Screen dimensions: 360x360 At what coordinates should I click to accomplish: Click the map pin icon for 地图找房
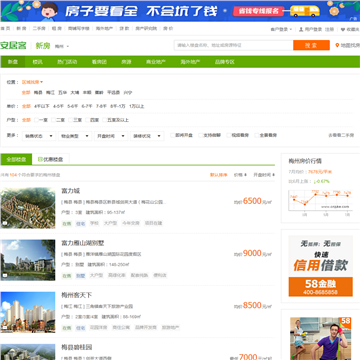(337, 45)
